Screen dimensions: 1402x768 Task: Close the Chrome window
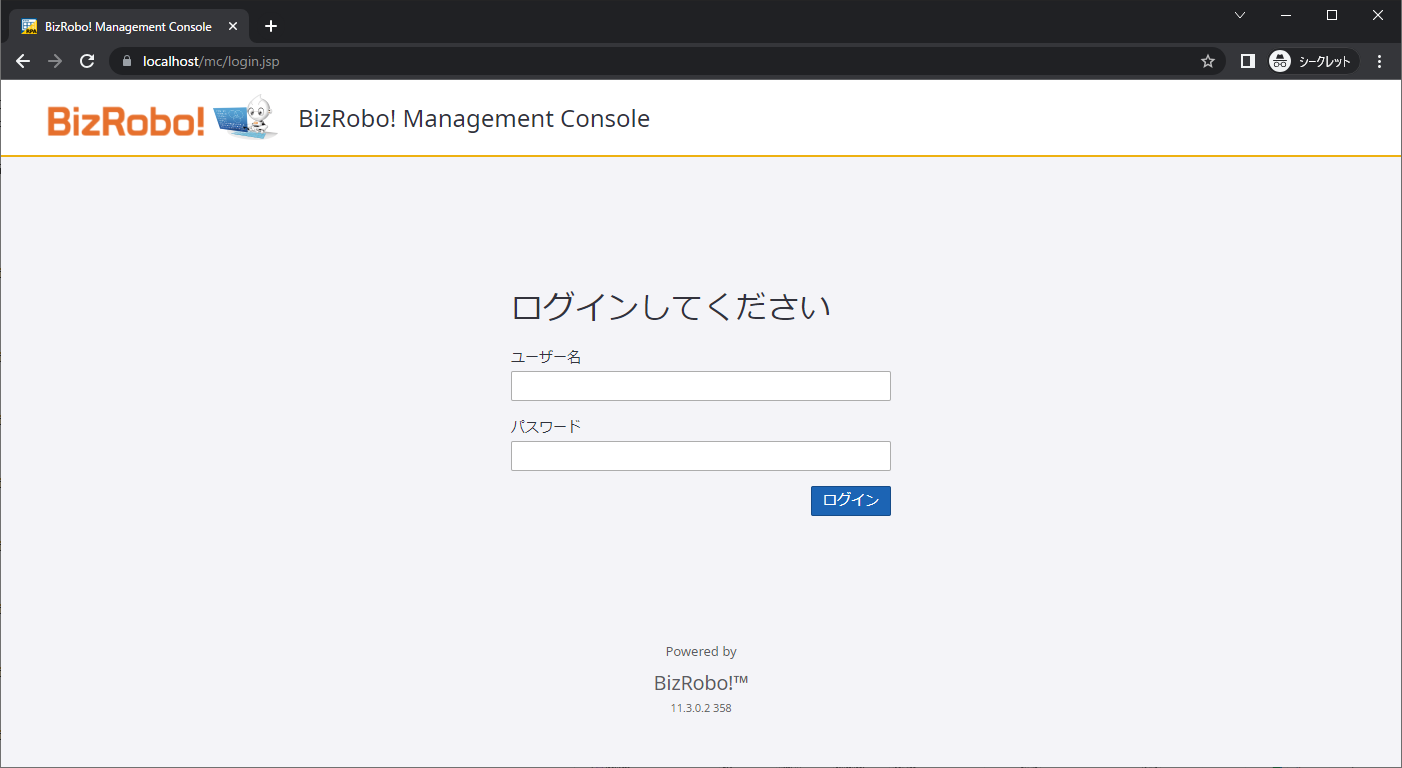(1378, 15)
